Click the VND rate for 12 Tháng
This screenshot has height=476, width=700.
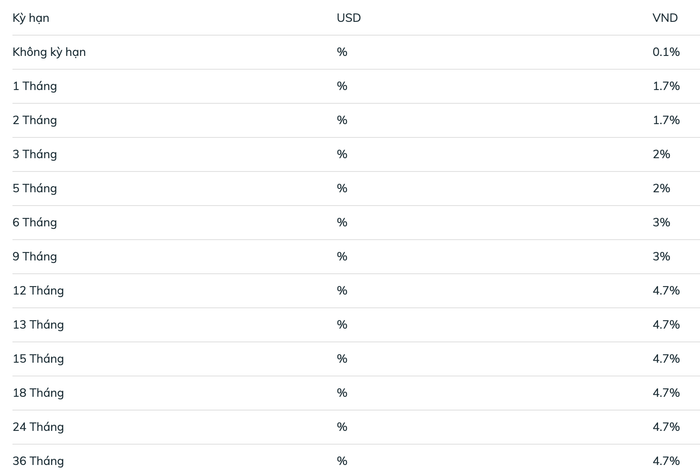666,290
